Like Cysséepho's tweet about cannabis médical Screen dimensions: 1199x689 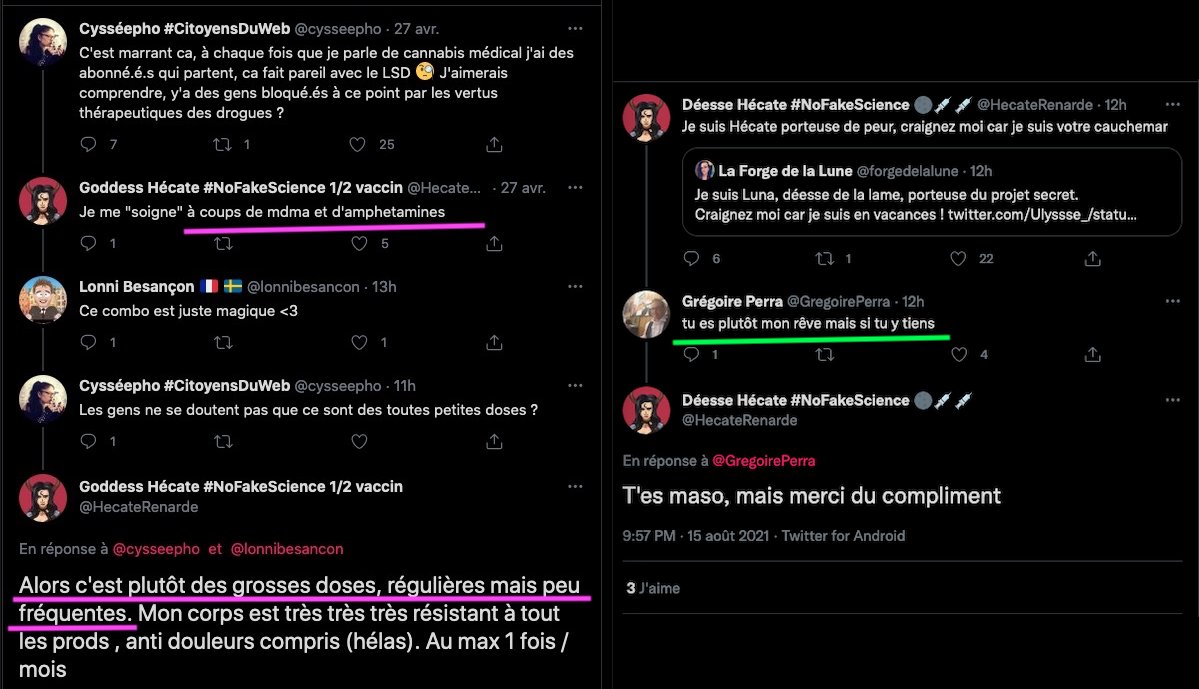point(357,144)
